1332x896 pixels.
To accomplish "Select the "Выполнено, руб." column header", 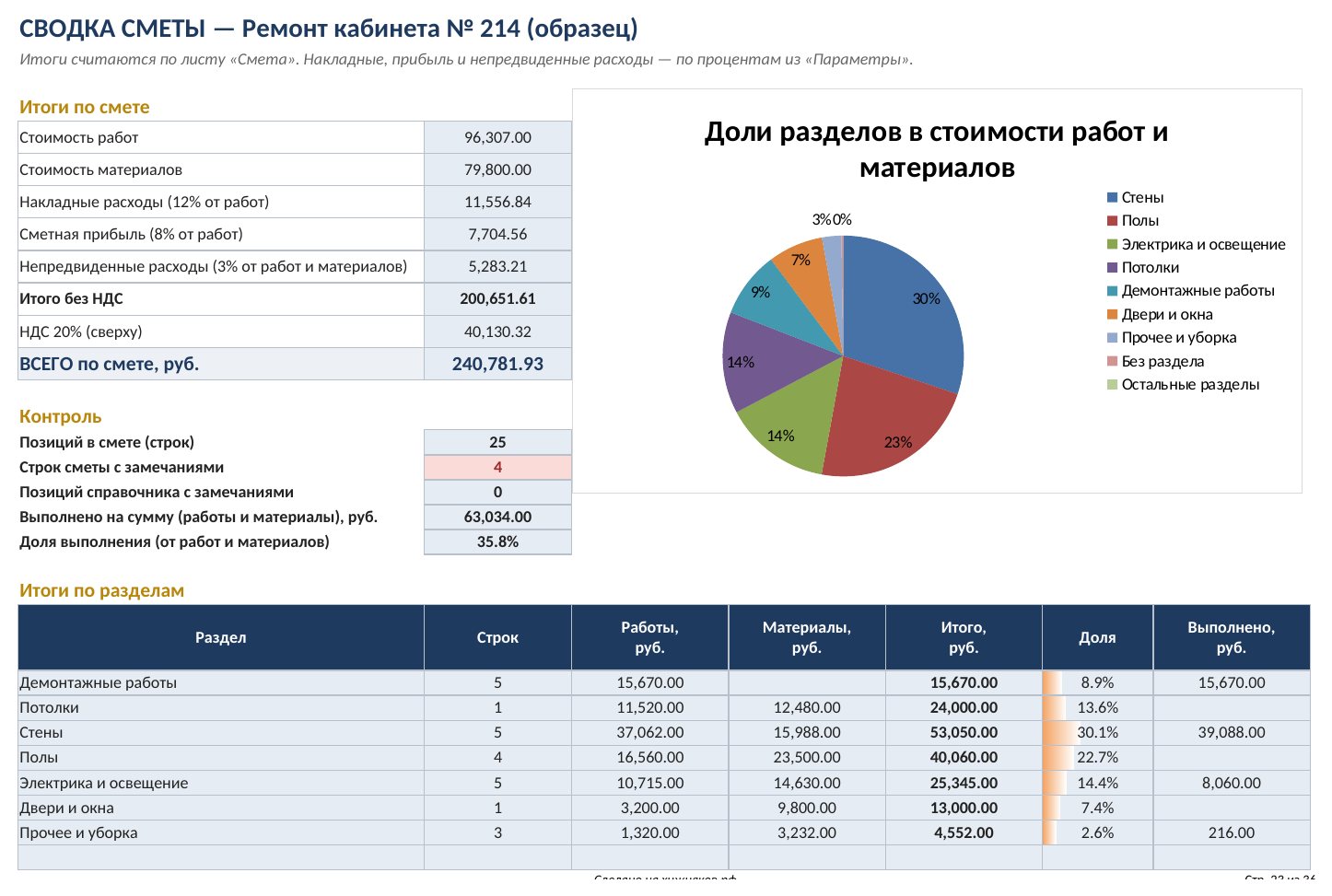I will pos(1232,637).
